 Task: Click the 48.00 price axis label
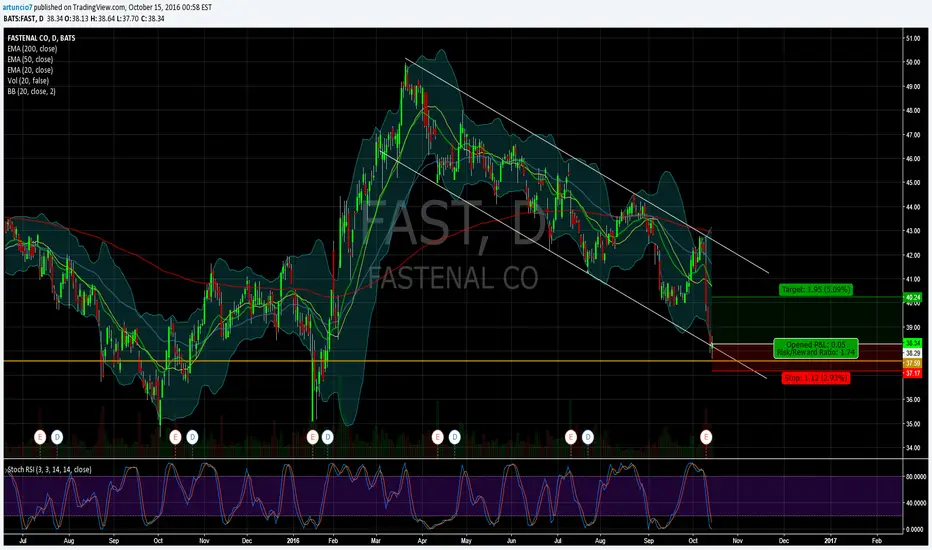[912, 111]
